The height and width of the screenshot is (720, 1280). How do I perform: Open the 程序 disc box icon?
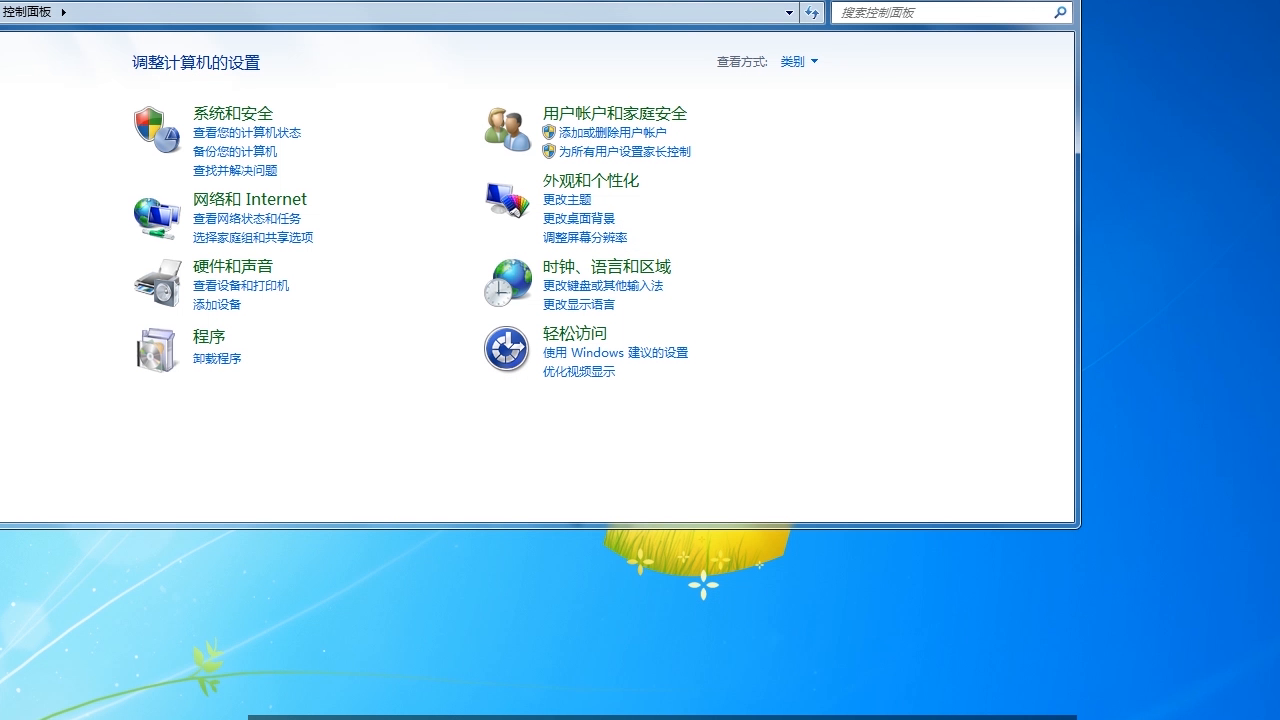pyautogui.click(x=157, y=349)
